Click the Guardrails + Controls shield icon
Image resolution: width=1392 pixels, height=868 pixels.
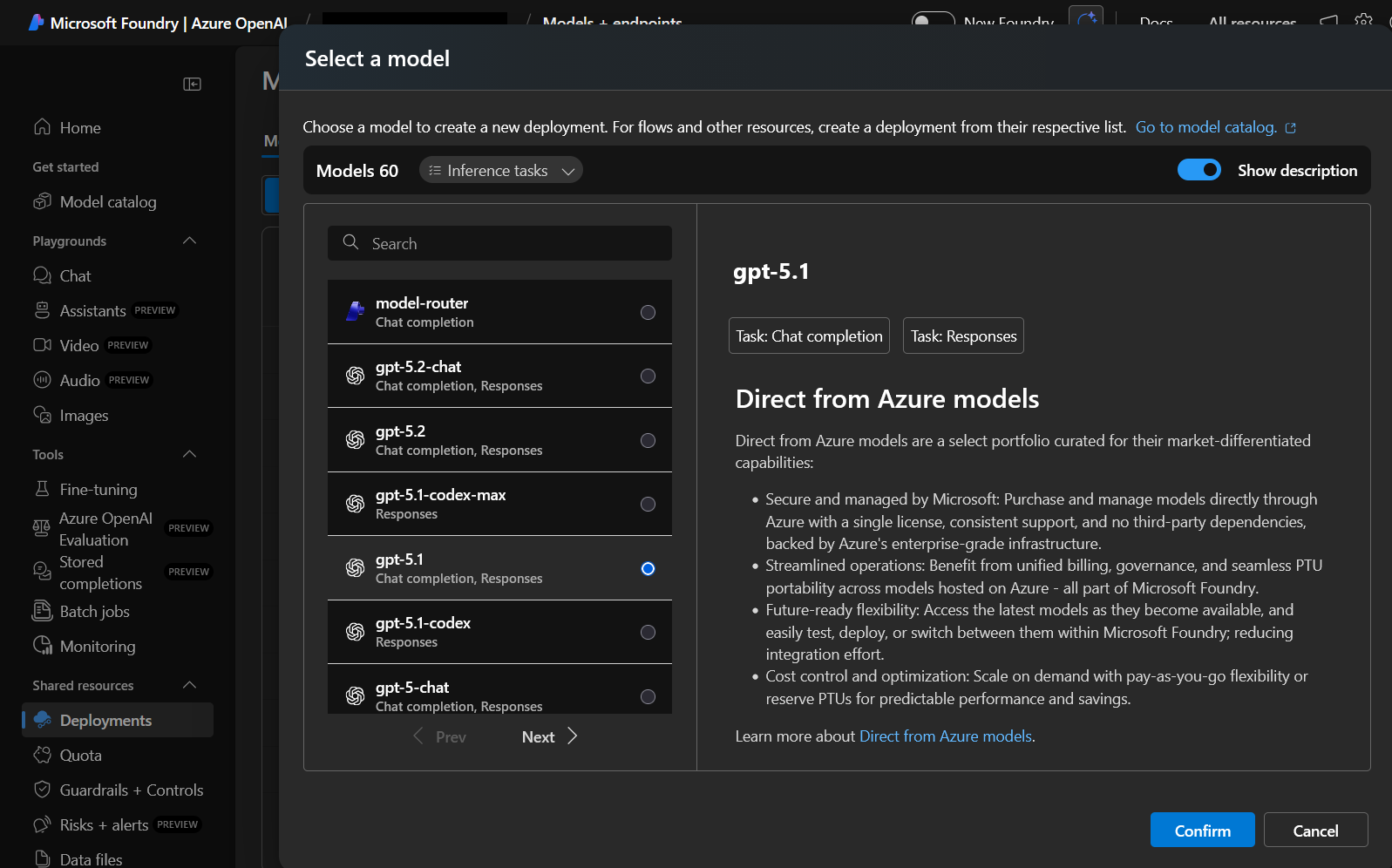[42, 790]
